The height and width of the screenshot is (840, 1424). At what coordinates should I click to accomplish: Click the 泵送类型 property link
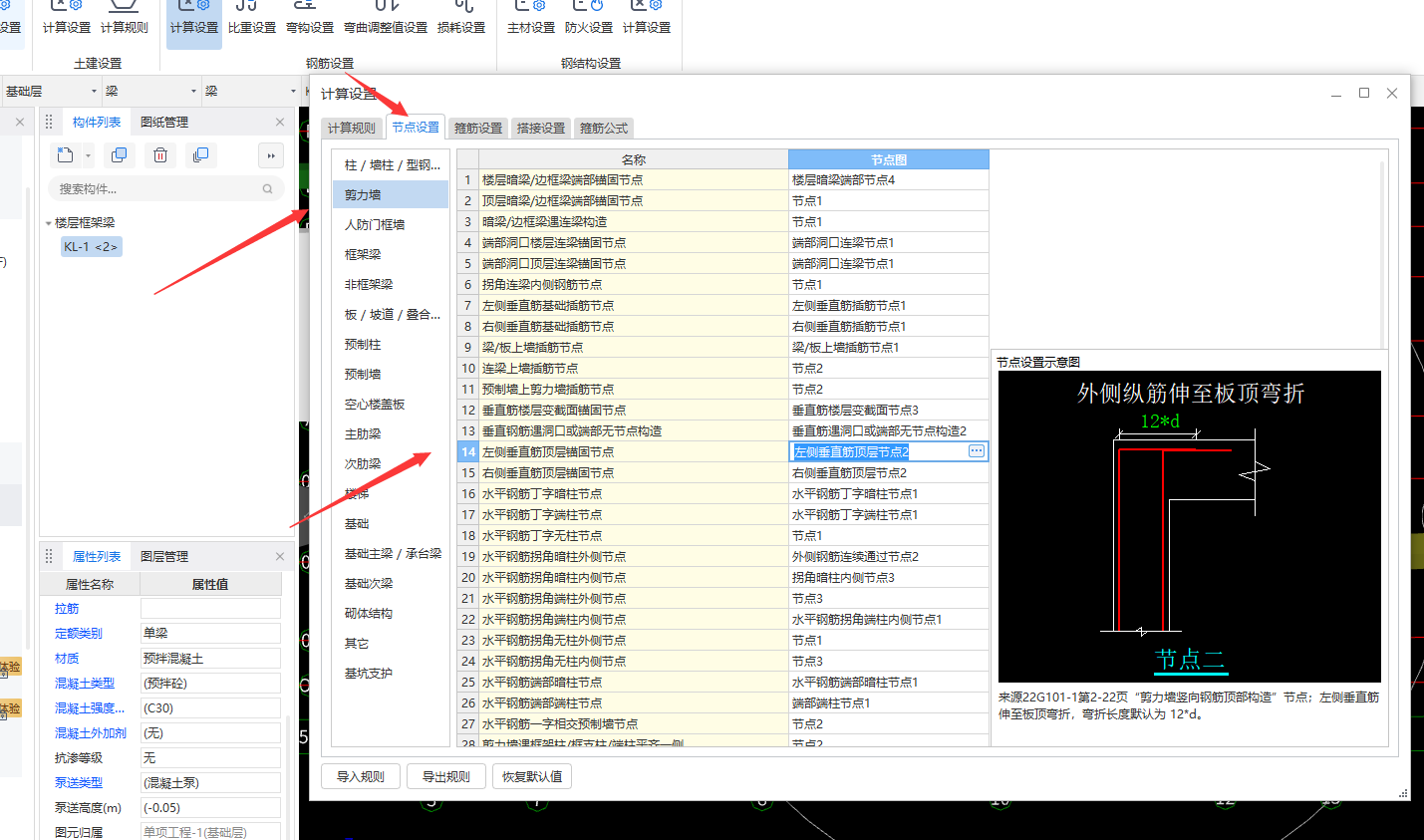[79, 783]
